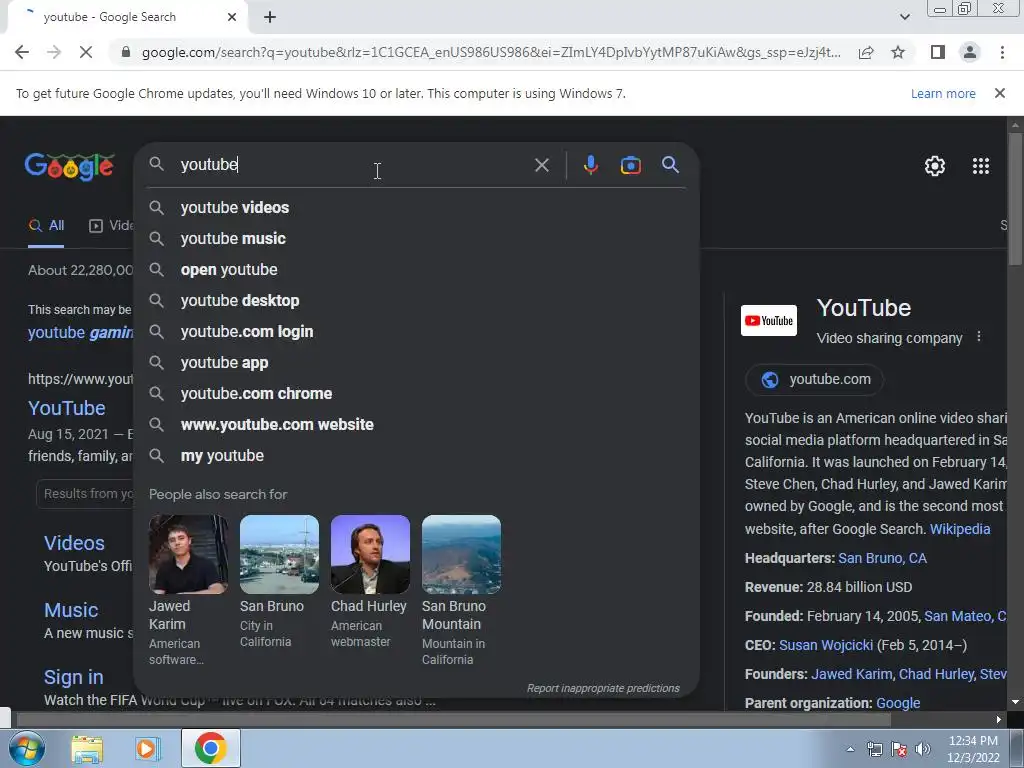Open YouTube knowledge panel more options
The height and width of the screenshot is (768, 1024).
coord(978,336)
